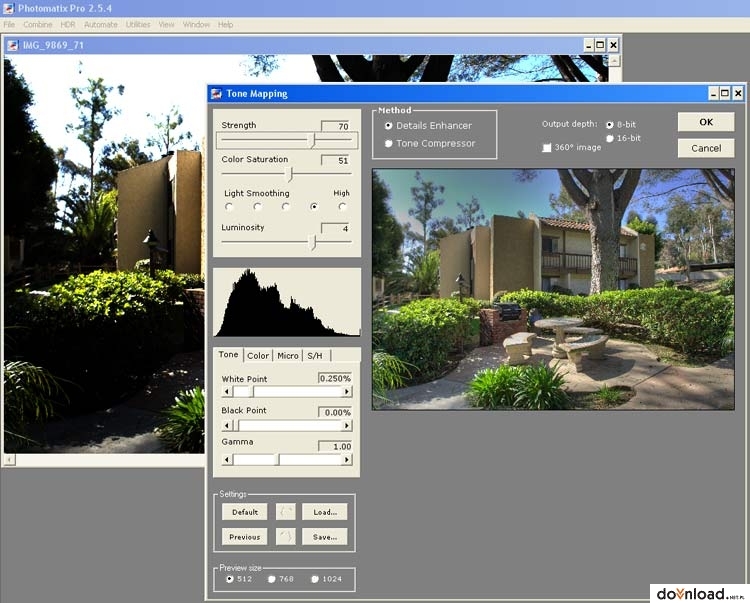
Task: Click the Save... settings button
Action: pos(325,537)
